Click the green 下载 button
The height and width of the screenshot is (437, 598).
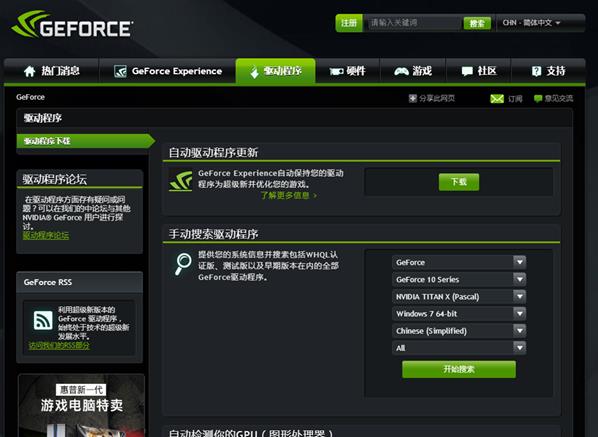459,182
